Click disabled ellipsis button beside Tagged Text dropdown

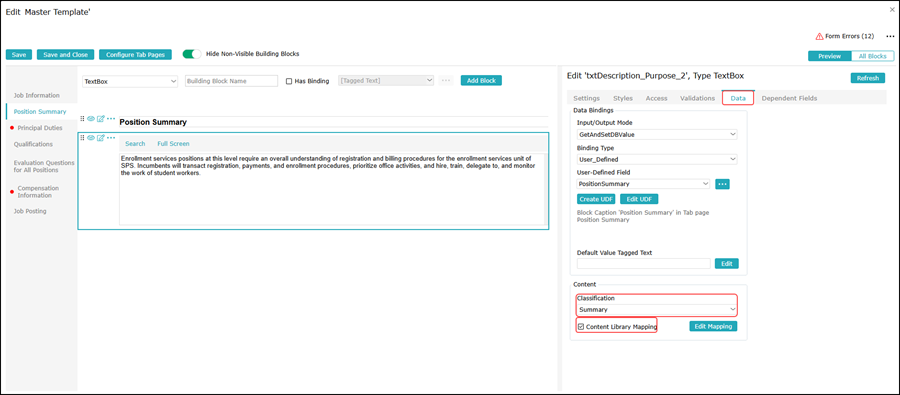[446, 81]
